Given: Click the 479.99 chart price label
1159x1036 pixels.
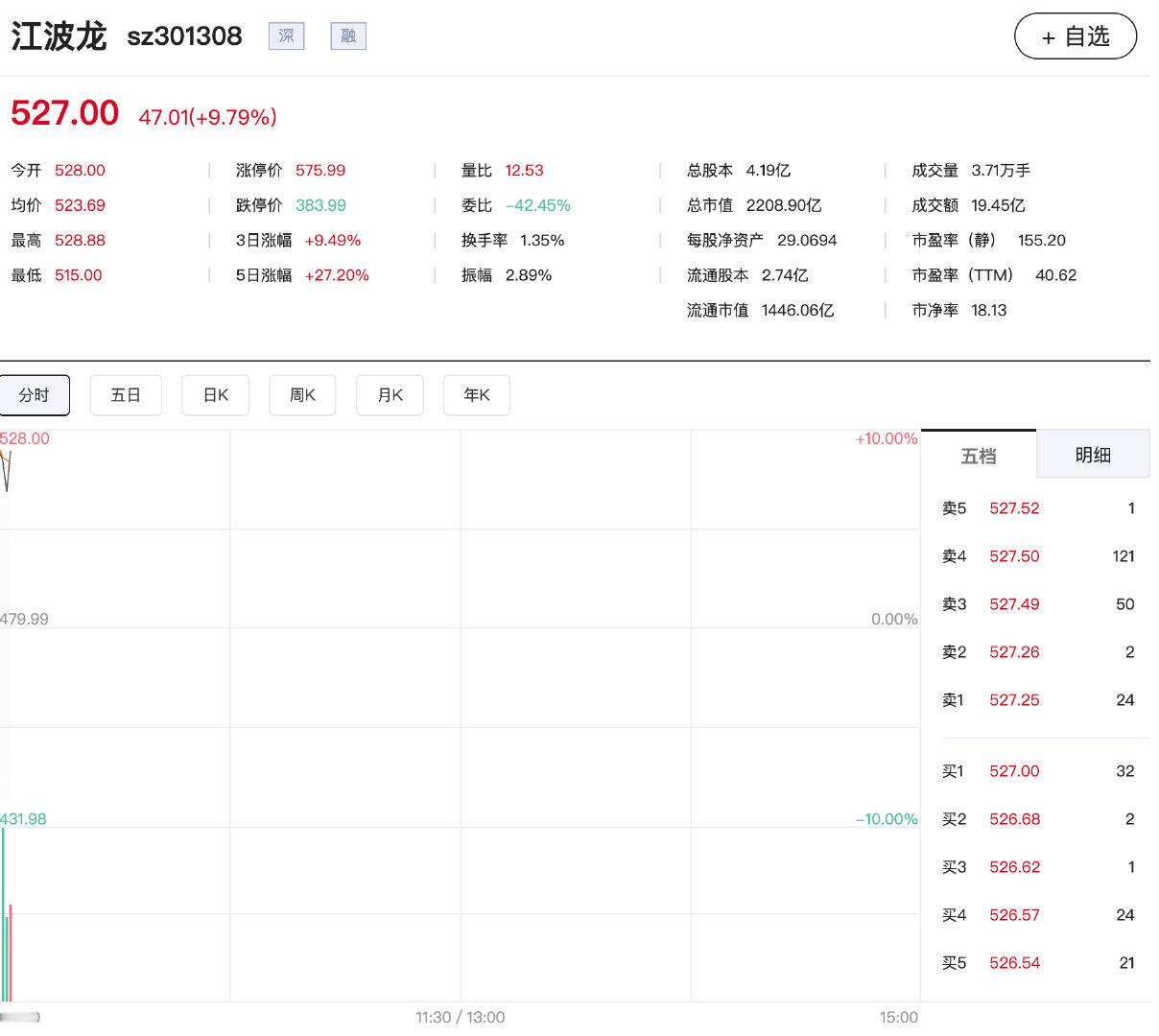Looking at the screenshot, I should coord(24,620).
